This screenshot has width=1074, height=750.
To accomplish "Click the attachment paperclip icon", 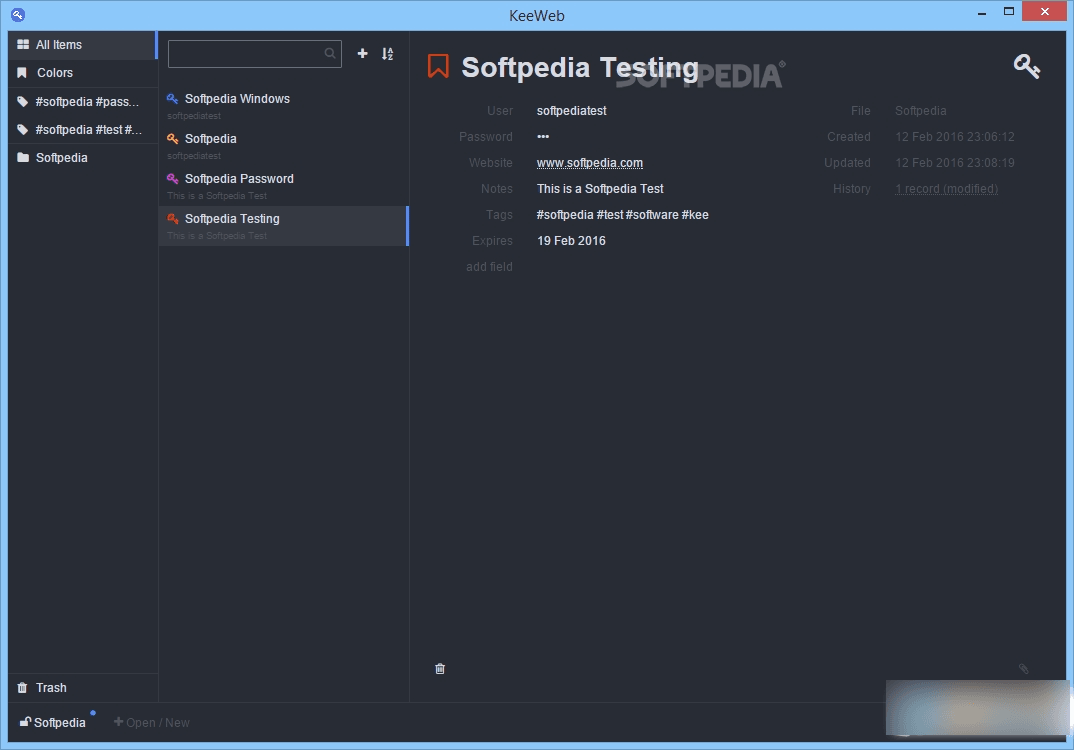I will pos(1023,668).
